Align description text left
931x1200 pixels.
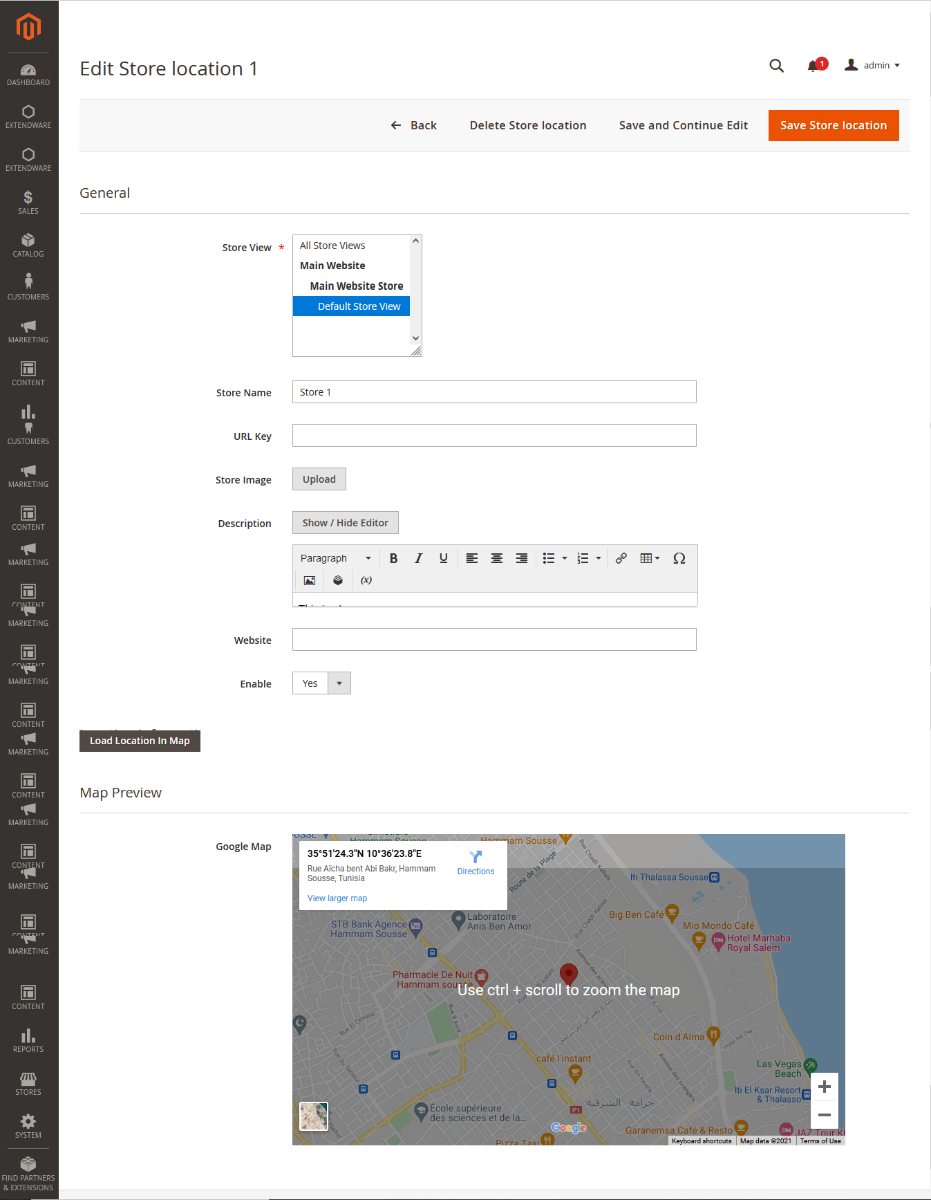pos(472,558)
